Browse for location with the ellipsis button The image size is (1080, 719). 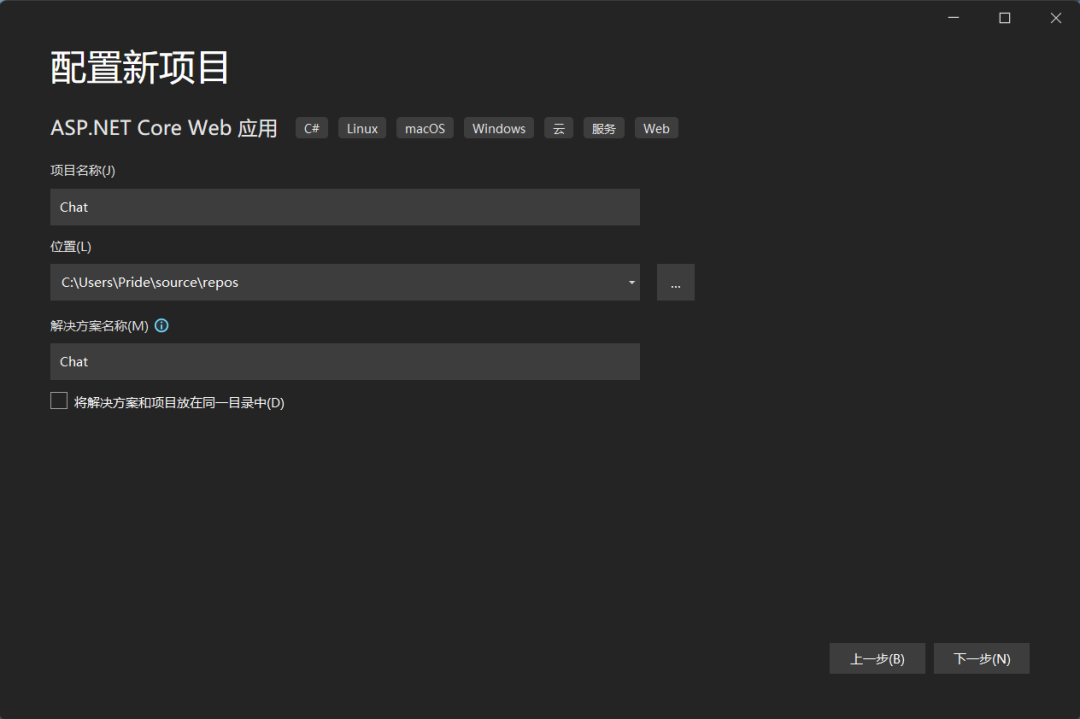[675, 282]
